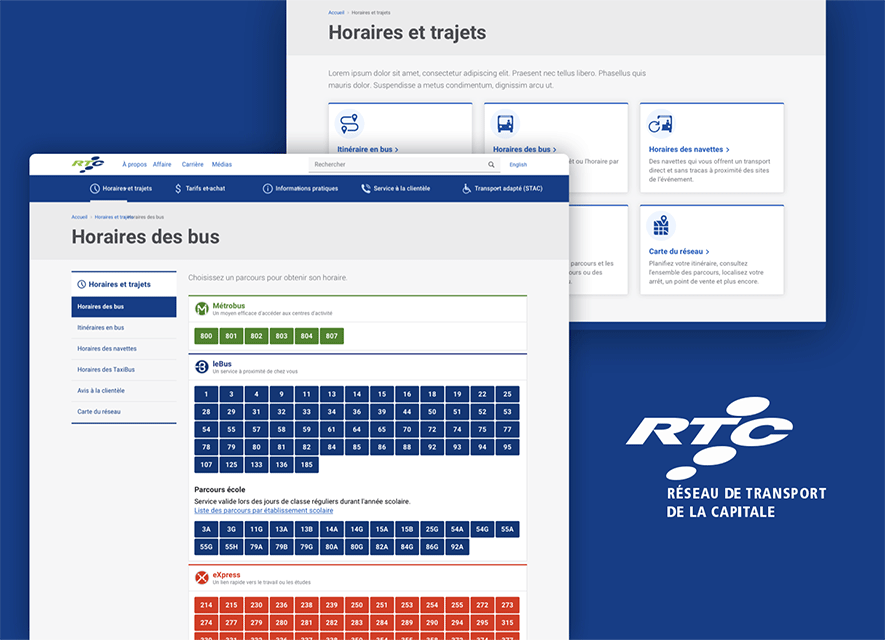Click the dollar icon for Tarifs et achat
Viewport: 885px width, 640px height.
(x=178, y=189)
